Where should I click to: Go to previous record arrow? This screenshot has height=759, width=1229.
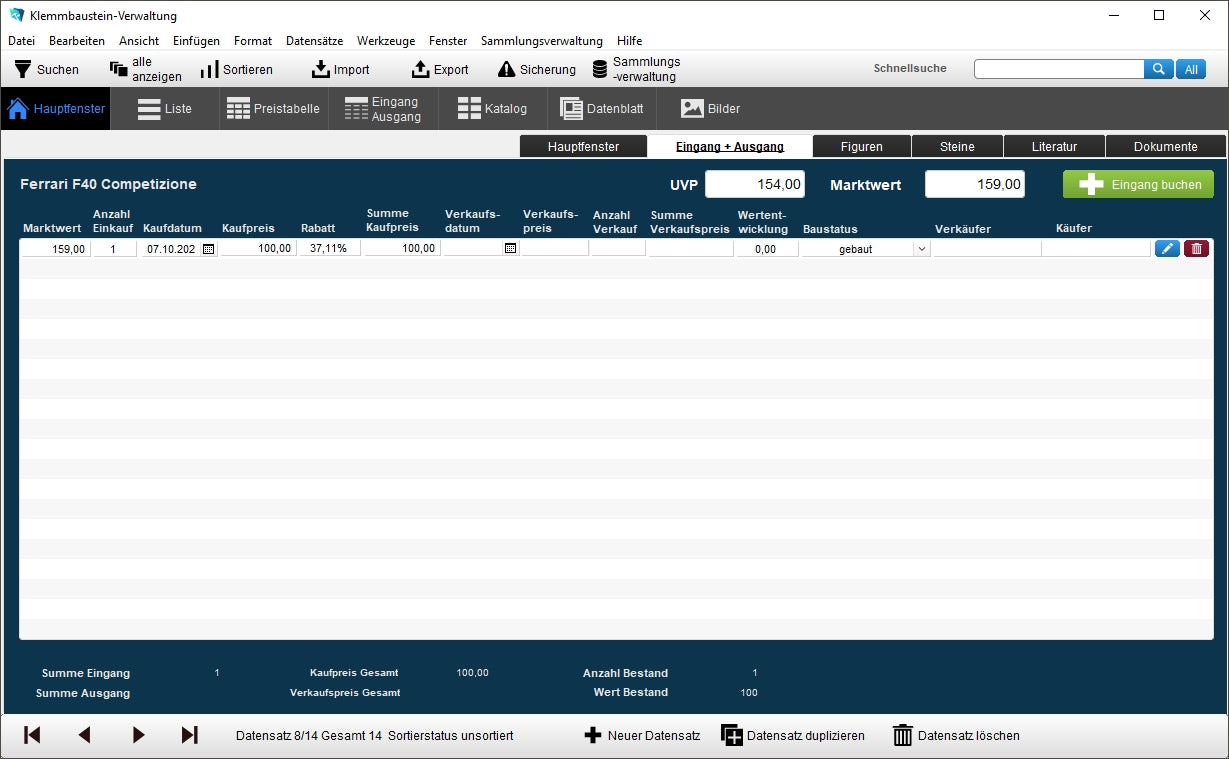coord(84,735)
